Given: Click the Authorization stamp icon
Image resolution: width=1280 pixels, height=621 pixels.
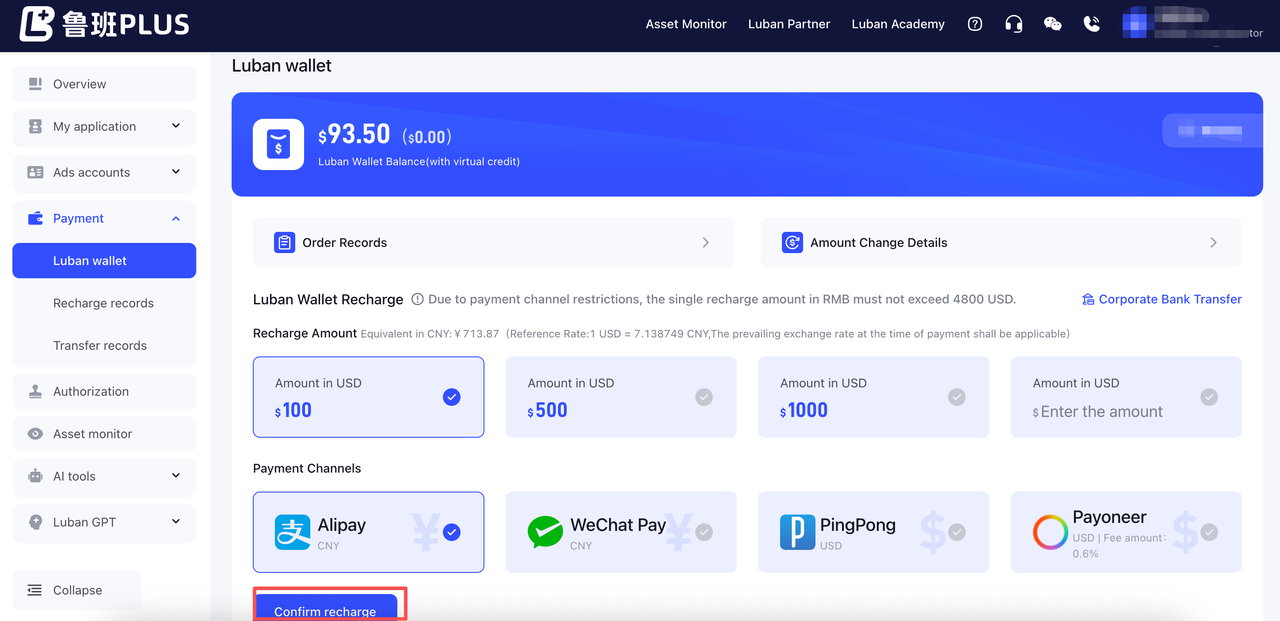Looking at the screenshot, I should point(35,391).
